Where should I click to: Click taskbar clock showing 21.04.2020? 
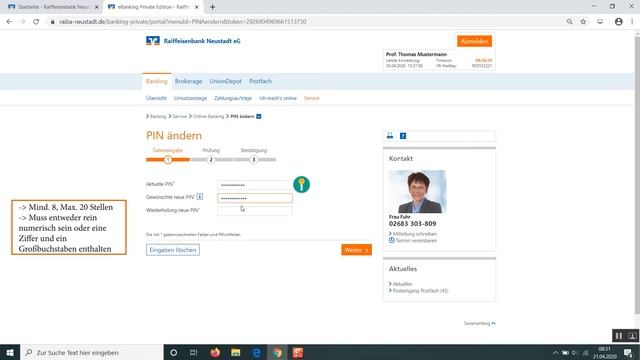pos(604,353)
